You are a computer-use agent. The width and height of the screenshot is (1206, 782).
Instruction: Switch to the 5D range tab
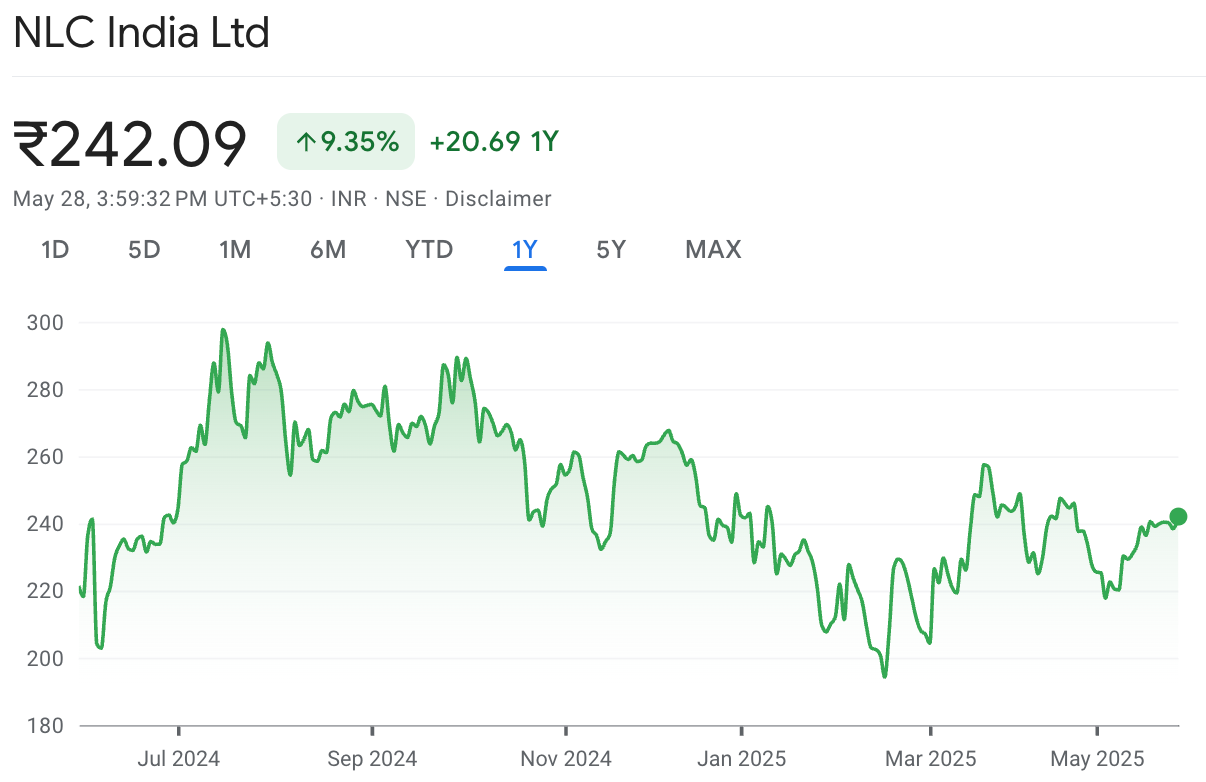[144, 249]
